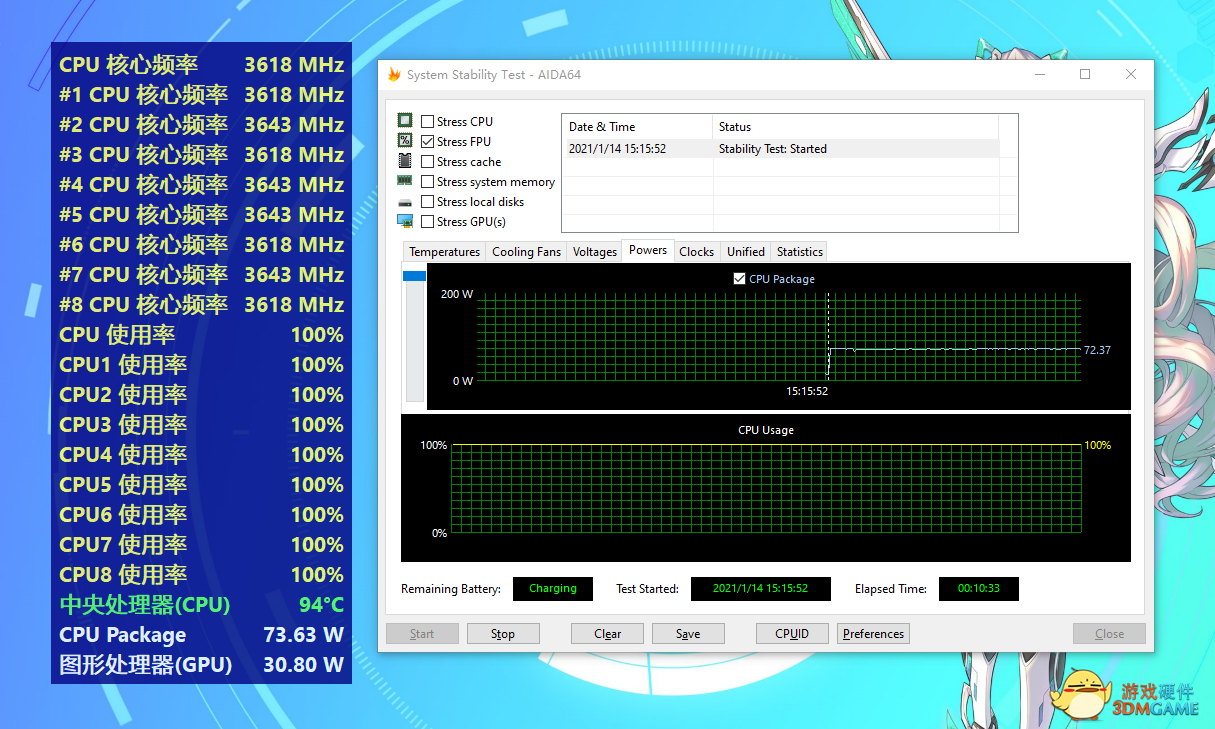1215x729 pixels.
Task: Toggle the CPU Package graph checkbox
Action: tap(739, 279)
